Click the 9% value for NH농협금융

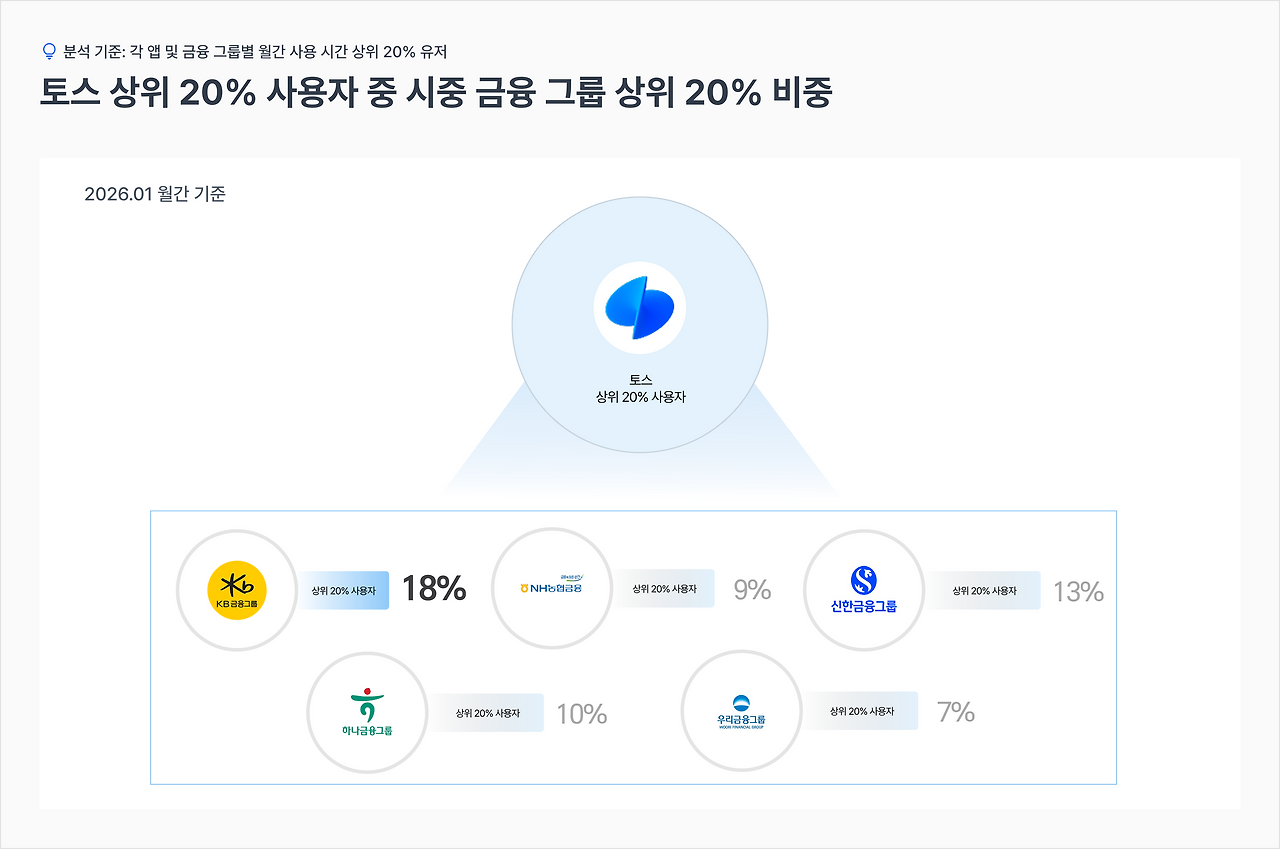pyautogui.click(x=752, y=590)
